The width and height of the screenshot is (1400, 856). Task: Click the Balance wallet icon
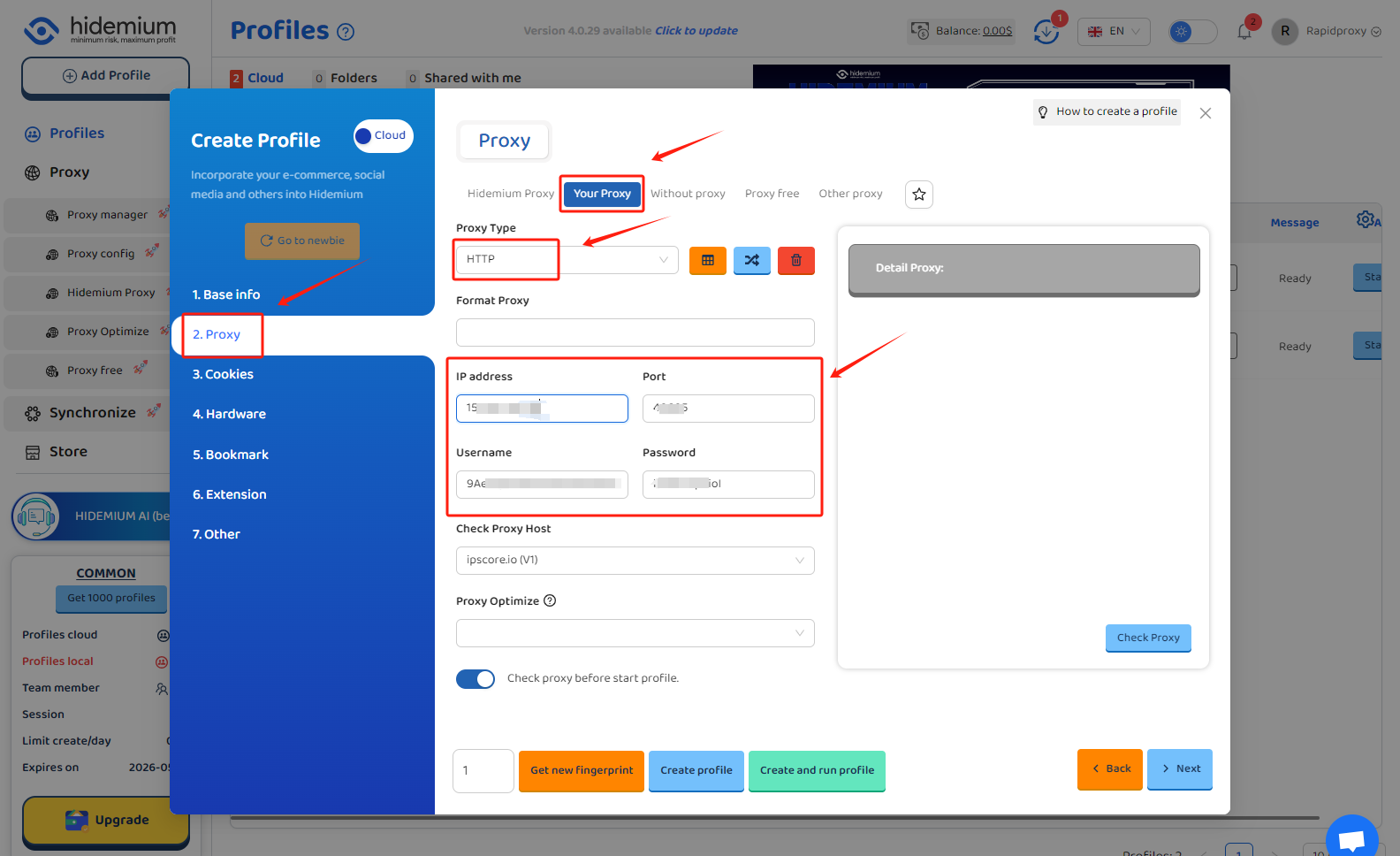920,31
